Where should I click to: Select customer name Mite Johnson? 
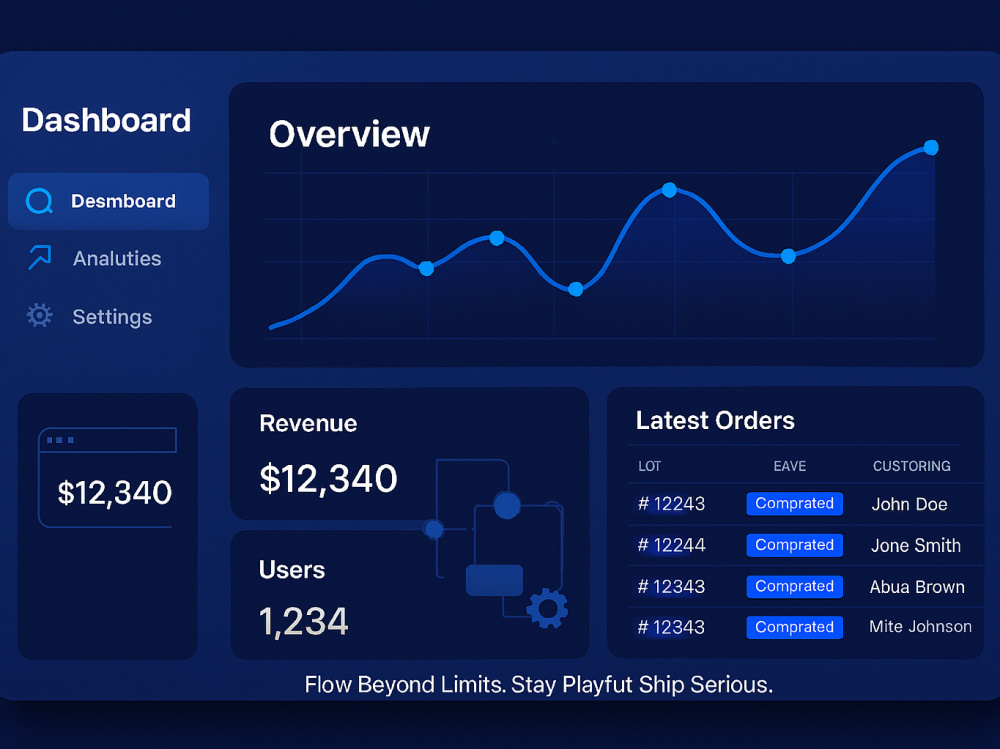pos(920,627)
